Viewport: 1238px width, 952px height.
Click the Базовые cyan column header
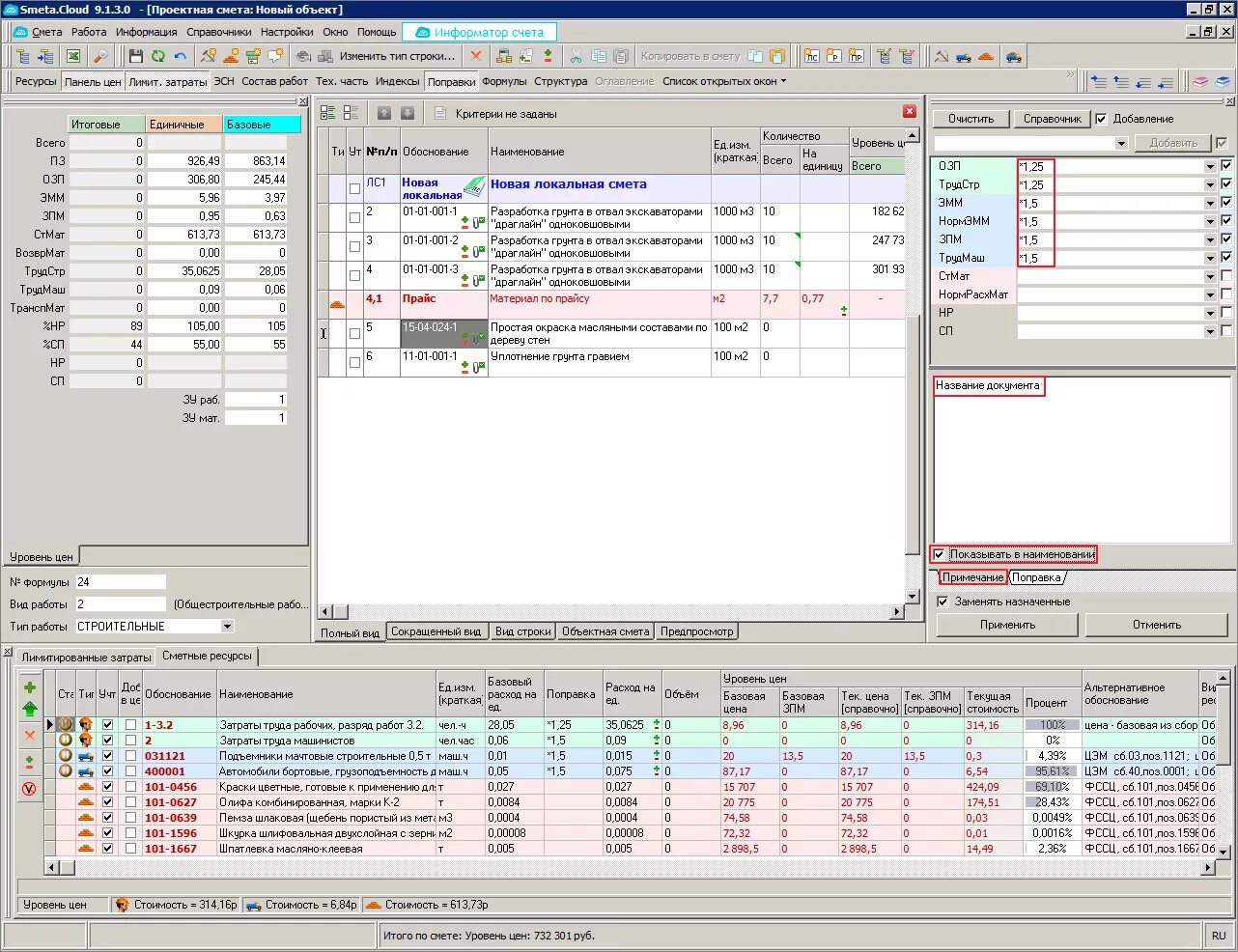[263, 125]
